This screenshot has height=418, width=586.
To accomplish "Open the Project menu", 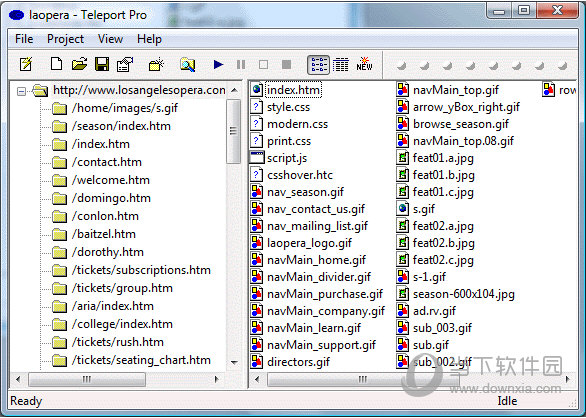I will pos(65,39).
